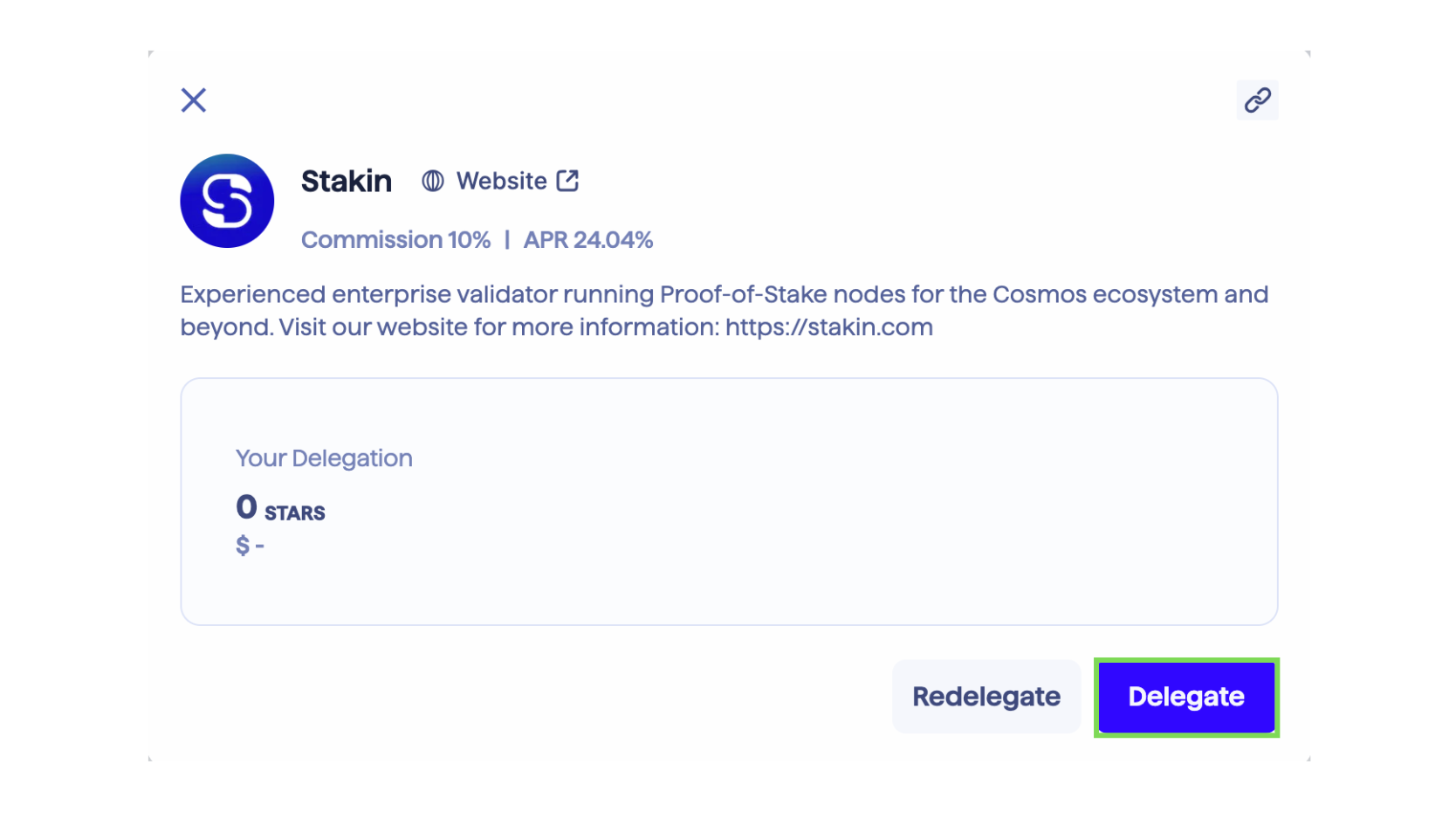
Task: Open the external-link arrow icon after Website
Action: click(x=567, y=181)
